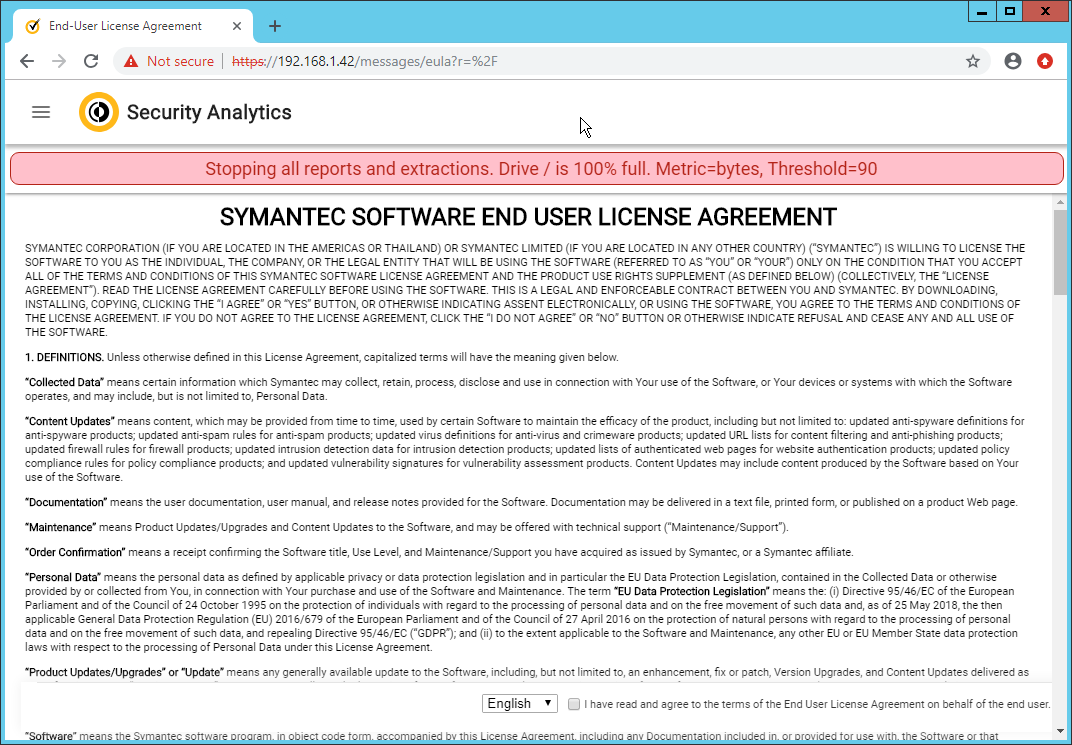The width and height of the screenshot is (1072, 745).
Task: Open the hamburger navigation menu
Action: [41, 112]
